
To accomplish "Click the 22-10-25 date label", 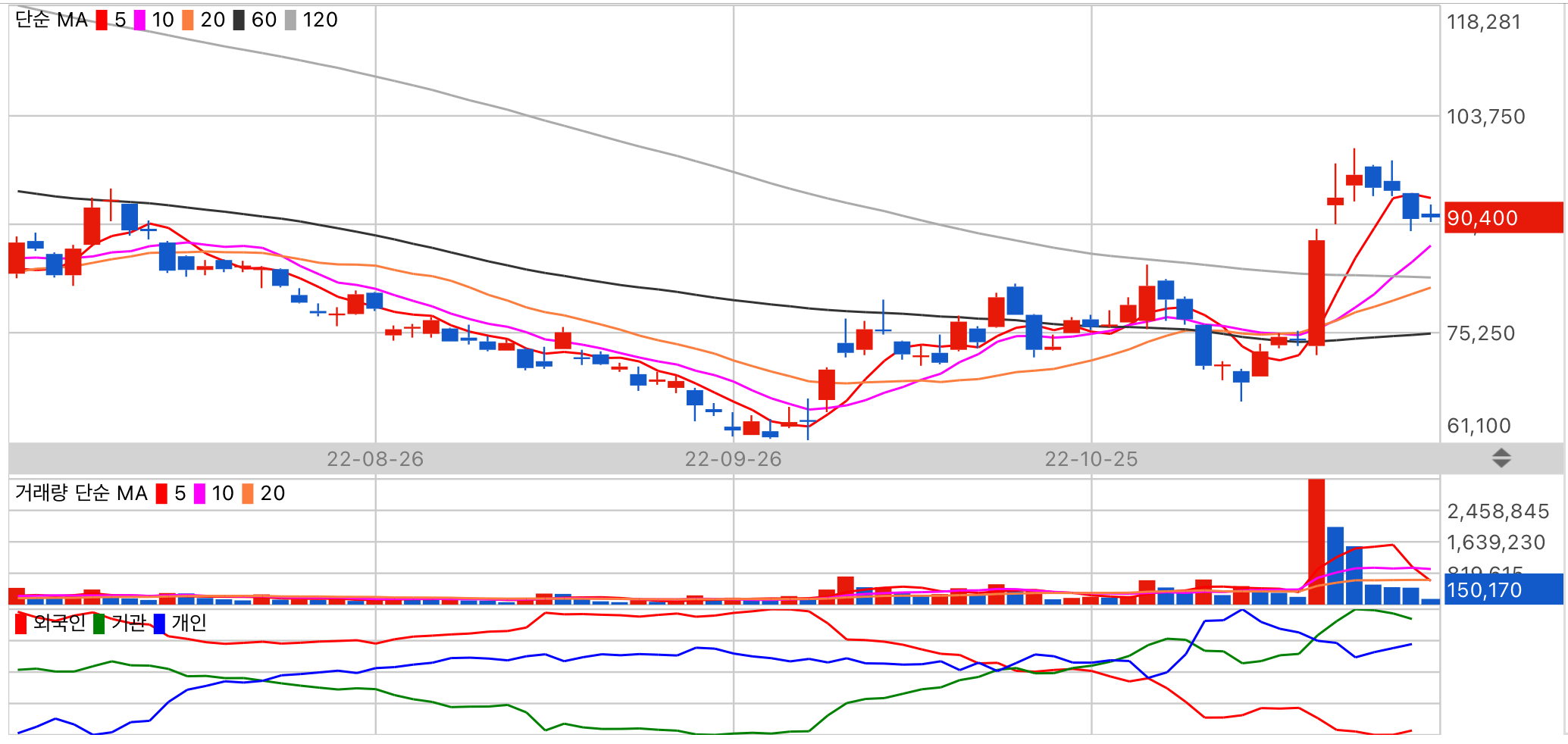I will click(x=1091, y=459).
